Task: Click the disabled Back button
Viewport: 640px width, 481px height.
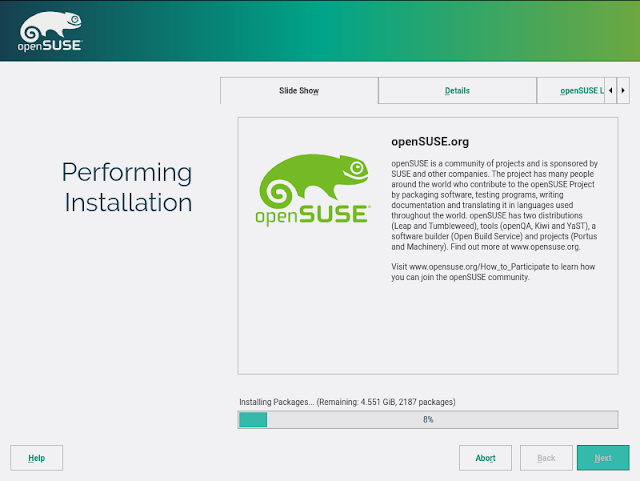Action: 546,458
